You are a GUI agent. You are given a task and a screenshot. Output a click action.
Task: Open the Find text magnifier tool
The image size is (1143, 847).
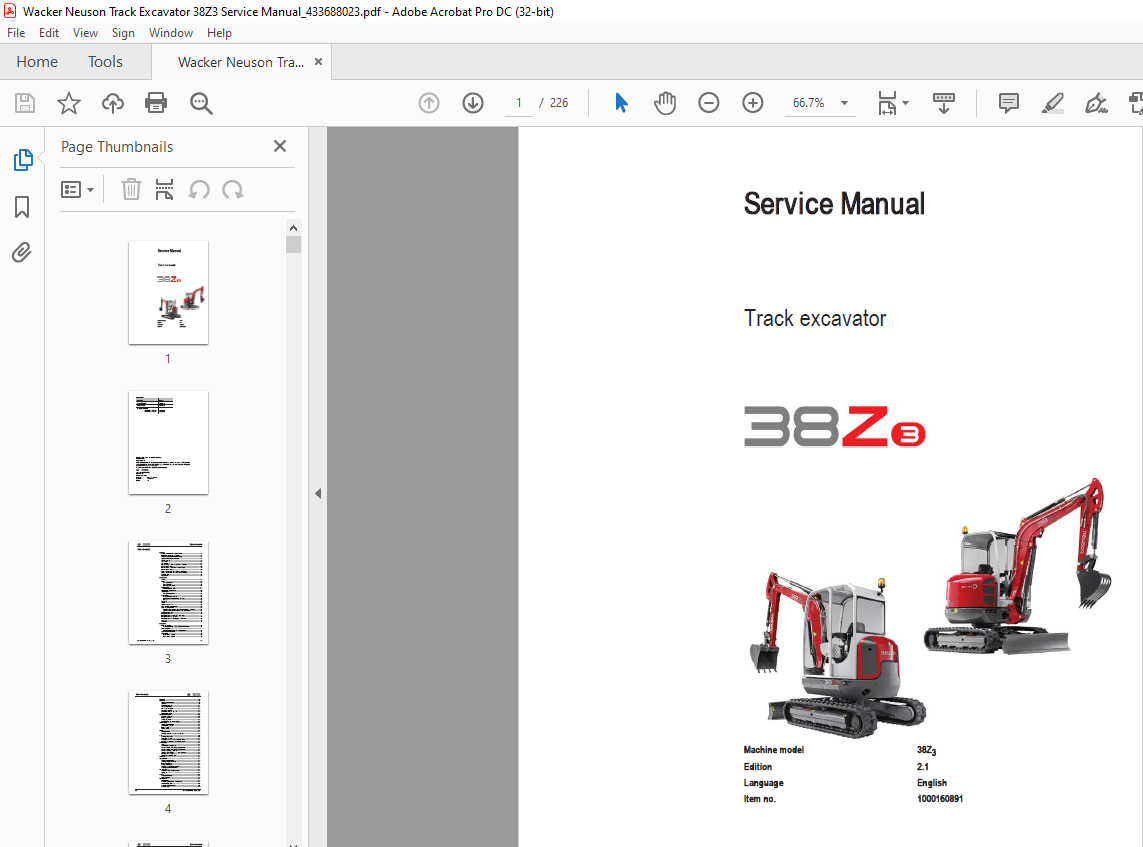coord(201,104)
